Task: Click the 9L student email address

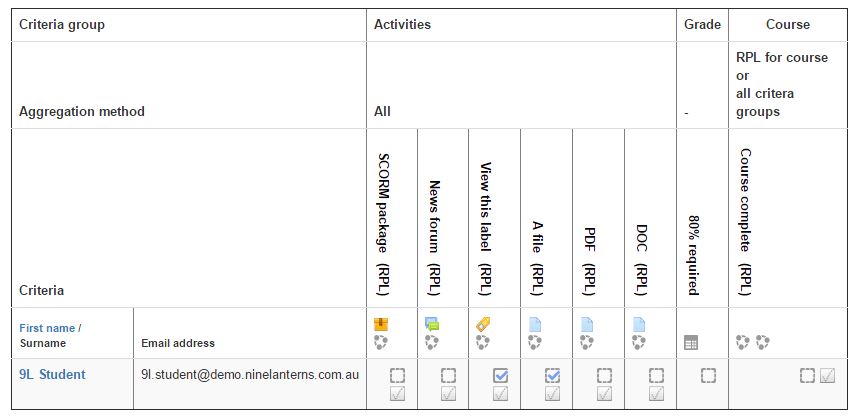Action: (249, 375)
